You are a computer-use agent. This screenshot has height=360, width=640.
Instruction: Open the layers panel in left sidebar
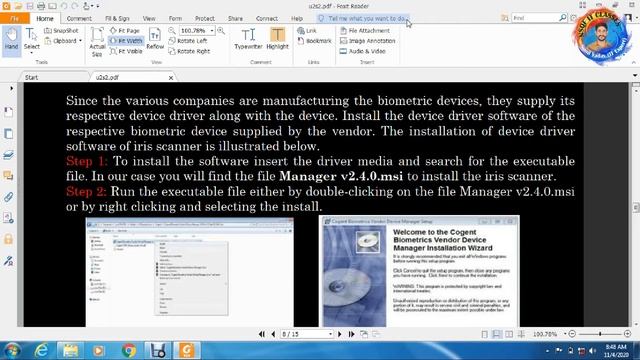[8, 155]
